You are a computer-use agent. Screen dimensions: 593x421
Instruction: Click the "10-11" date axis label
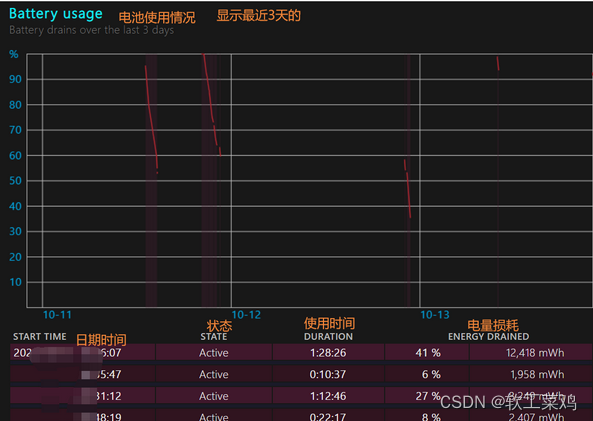(x=57, y=315)
